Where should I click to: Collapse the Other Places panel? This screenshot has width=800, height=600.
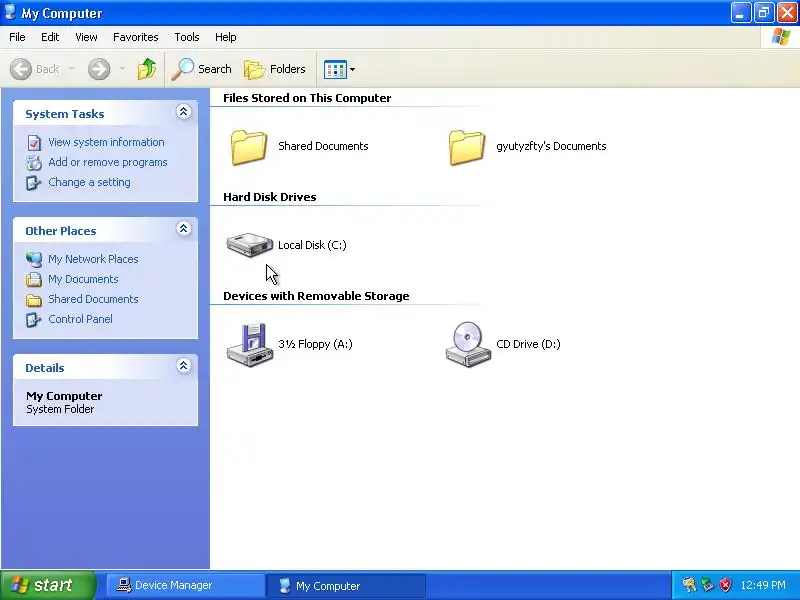[x=183, y=229]
